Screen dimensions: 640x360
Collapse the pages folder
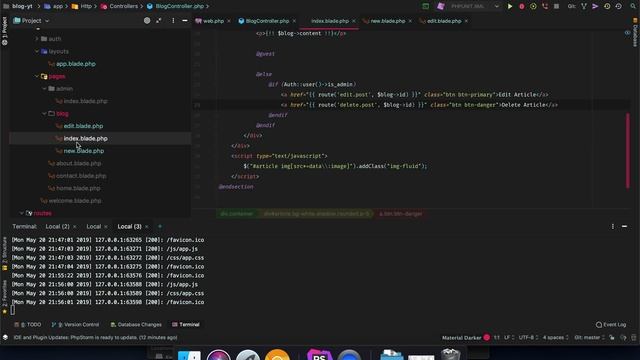(x=37, y=76)
